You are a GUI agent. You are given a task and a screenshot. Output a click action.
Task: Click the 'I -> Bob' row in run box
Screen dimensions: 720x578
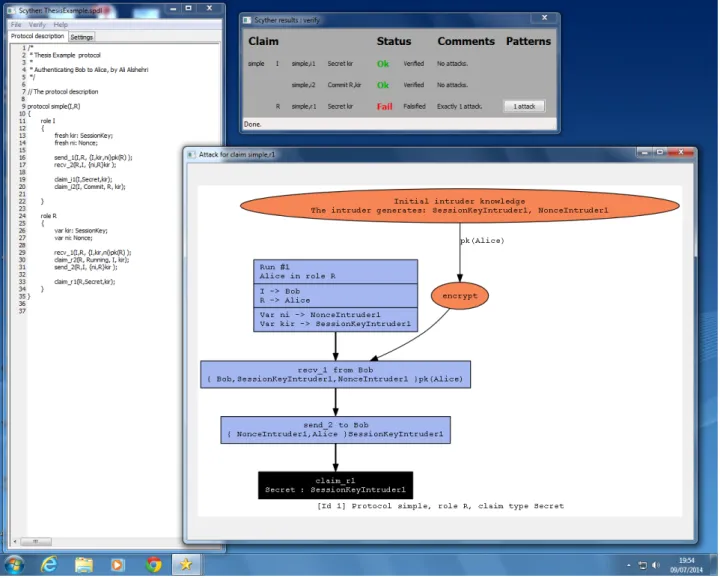tap(280, 292)
